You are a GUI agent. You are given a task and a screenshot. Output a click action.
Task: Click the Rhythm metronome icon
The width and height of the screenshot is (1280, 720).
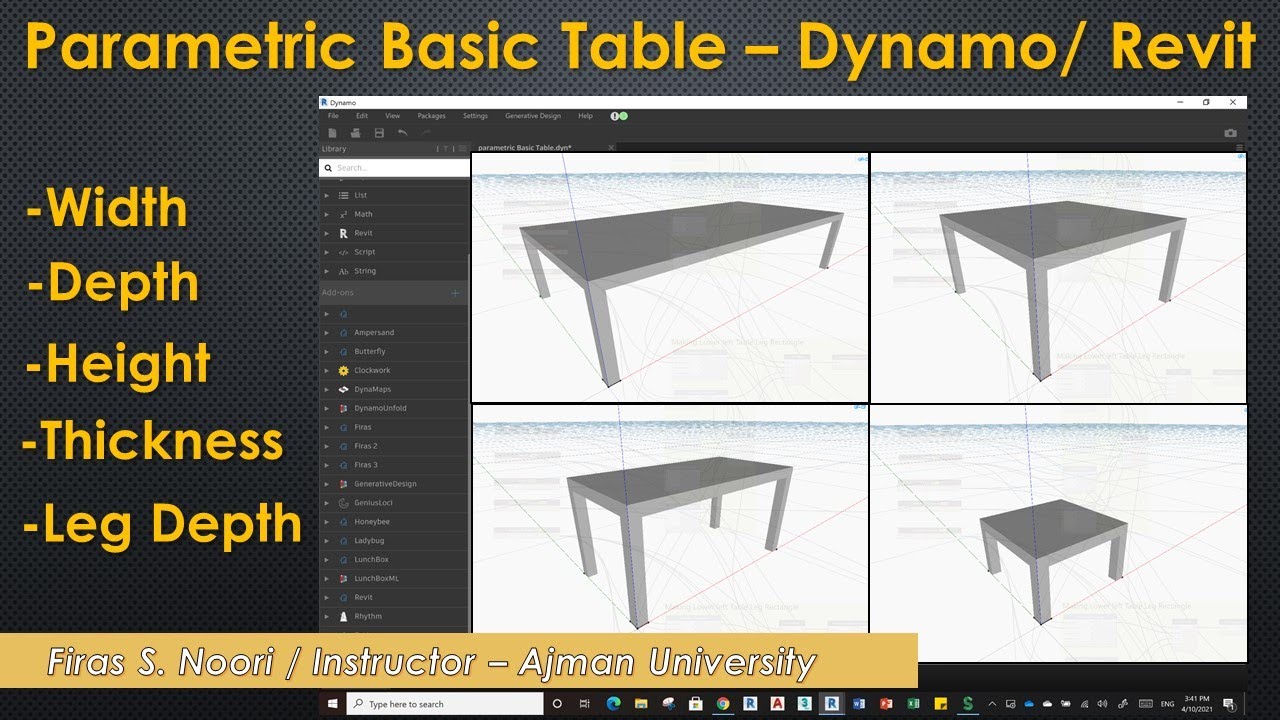pyautogui.click(x=344, y=616)
